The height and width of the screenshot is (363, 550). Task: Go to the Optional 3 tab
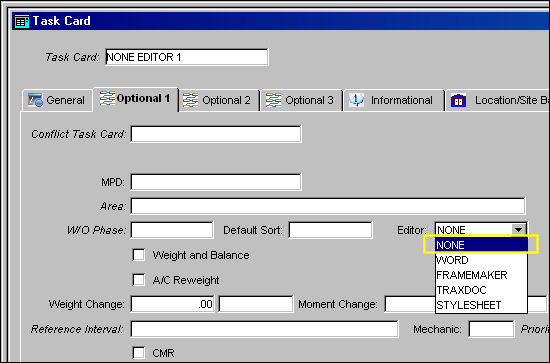pos(302,100)
